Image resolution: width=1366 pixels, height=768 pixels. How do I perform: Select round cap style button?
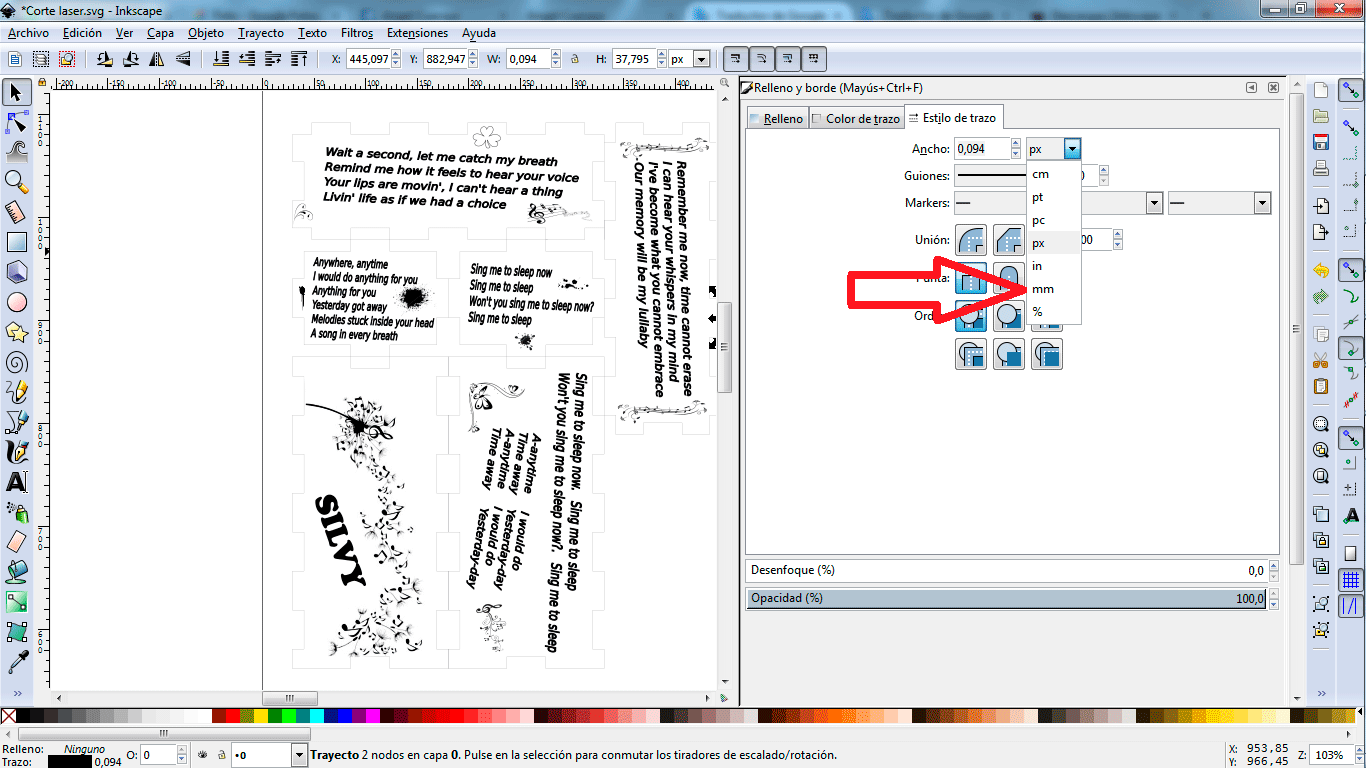pos(1008,278)
